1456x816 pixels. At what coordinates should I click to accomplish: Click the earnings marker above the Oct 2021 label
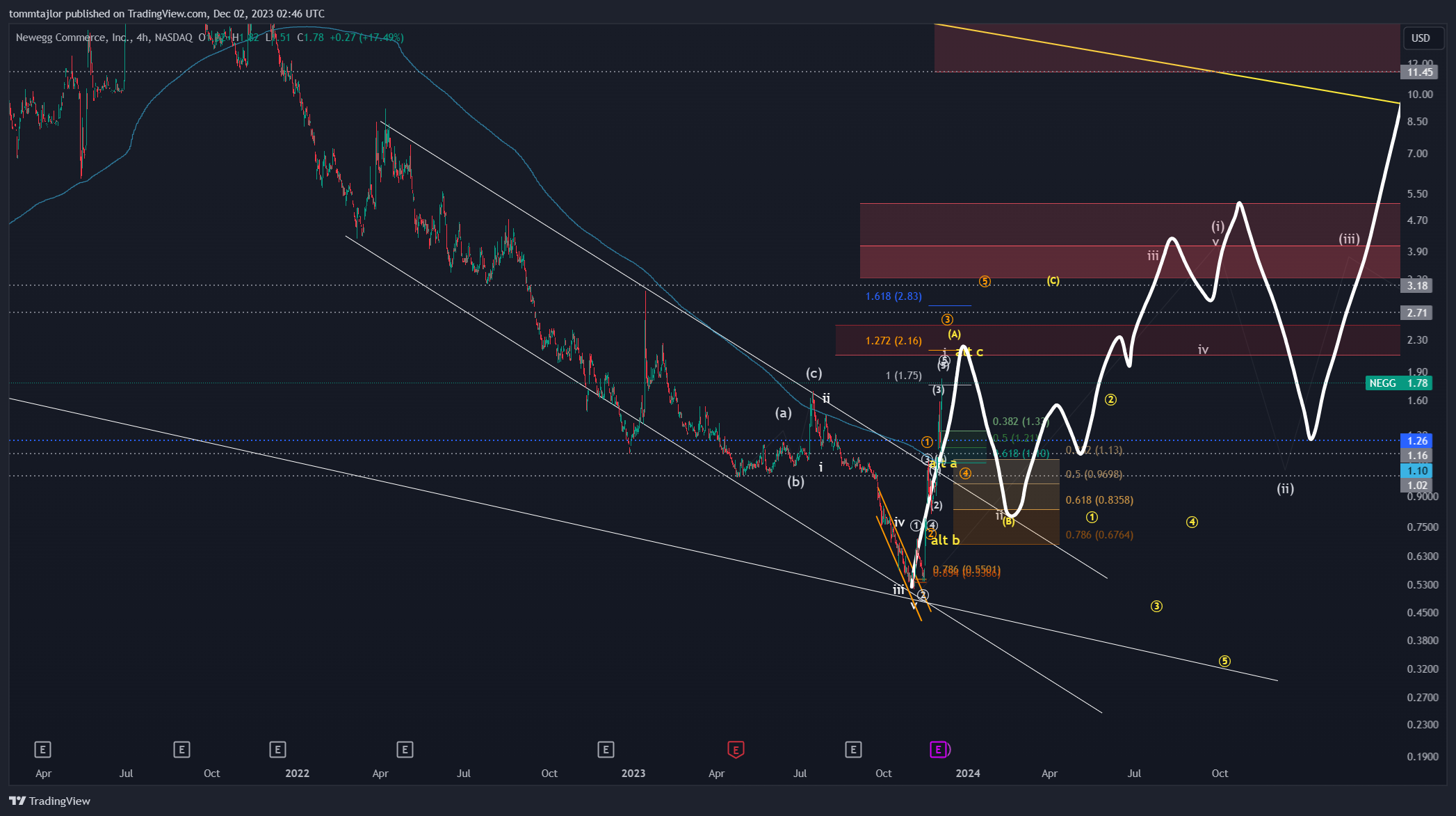click(x=181, y=749)
